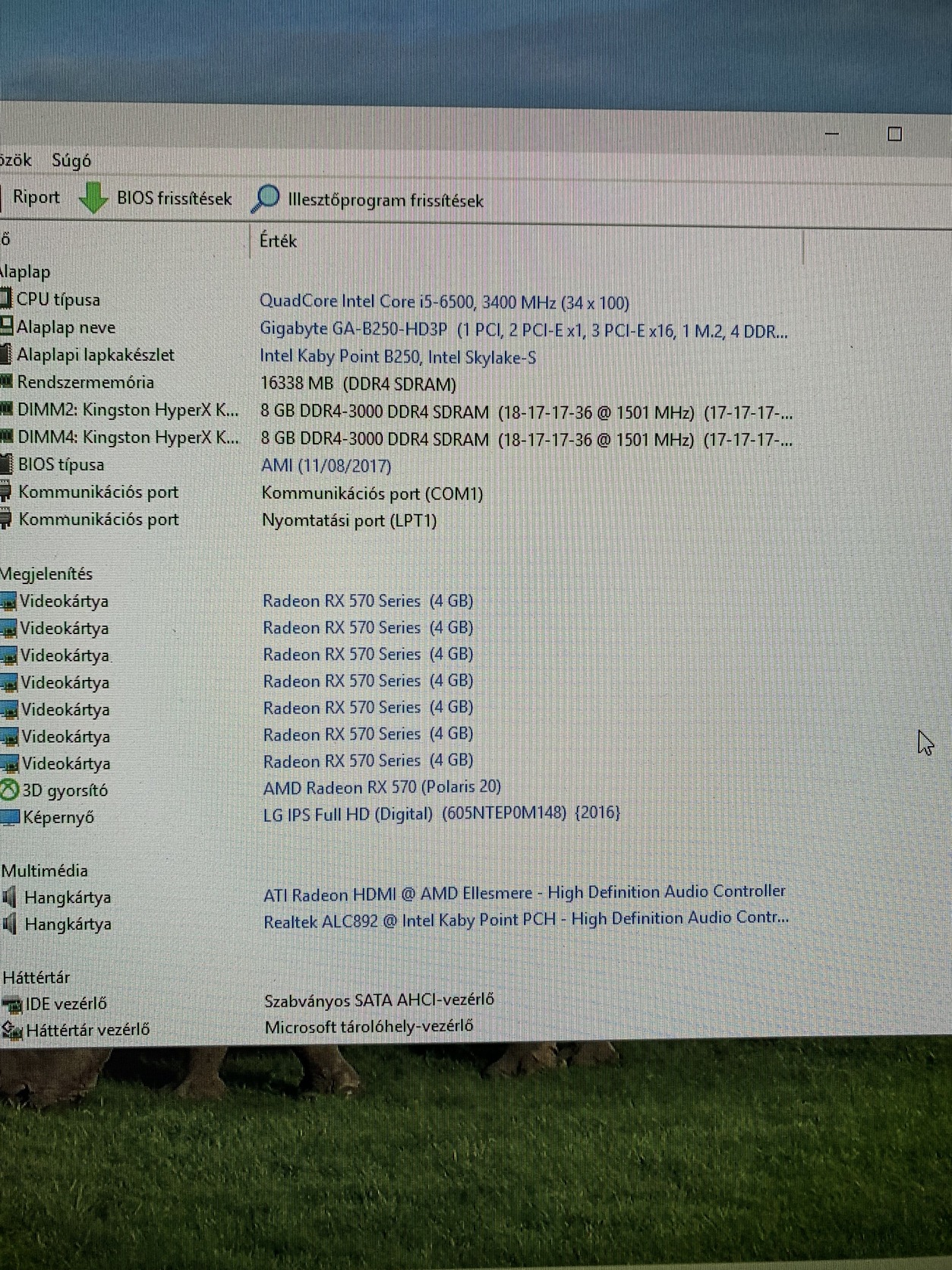Open the last Radeon RX 570 Series link
952x1270 pixels.
click(x=368, y=760)
